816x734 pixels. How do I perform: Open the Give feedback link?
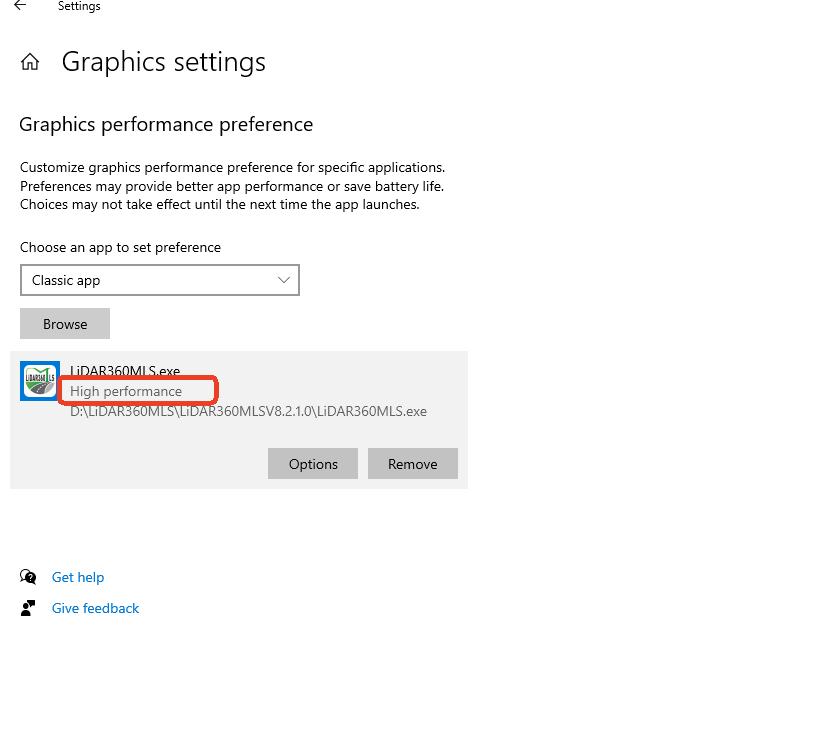[x=95, y=608]
